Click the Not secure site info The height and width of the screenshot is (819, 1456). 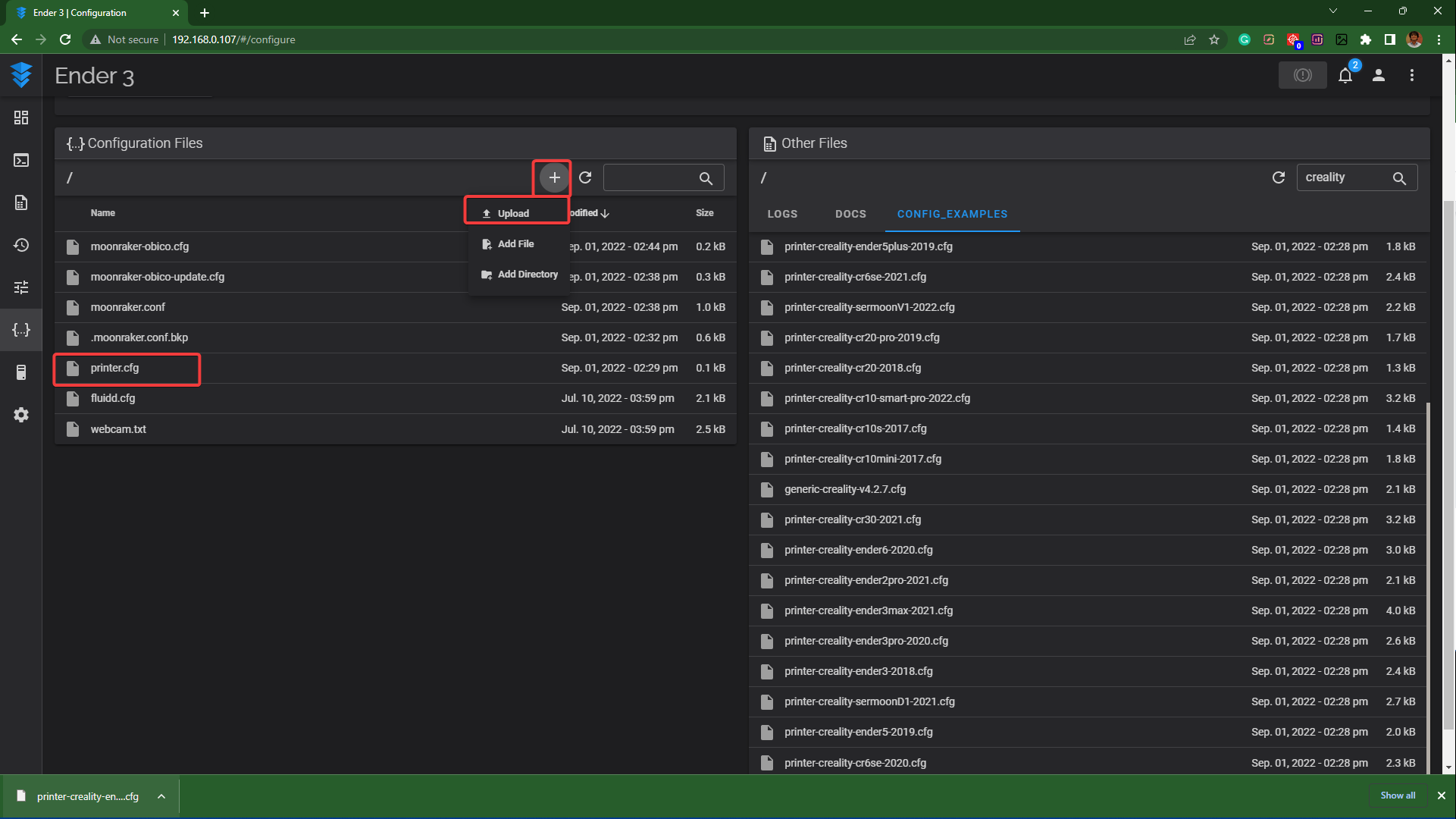[124, 39]
